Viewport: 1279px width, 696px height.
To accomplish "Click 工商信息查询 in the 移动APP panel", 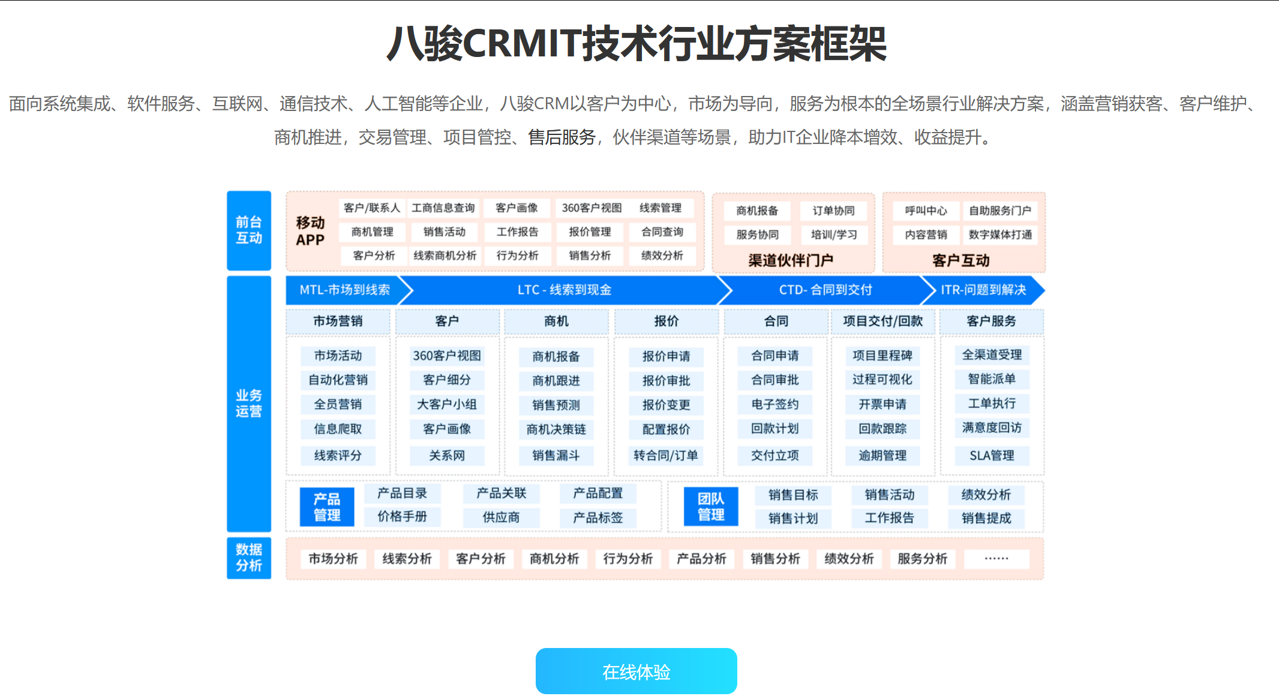I will point(443,208).
